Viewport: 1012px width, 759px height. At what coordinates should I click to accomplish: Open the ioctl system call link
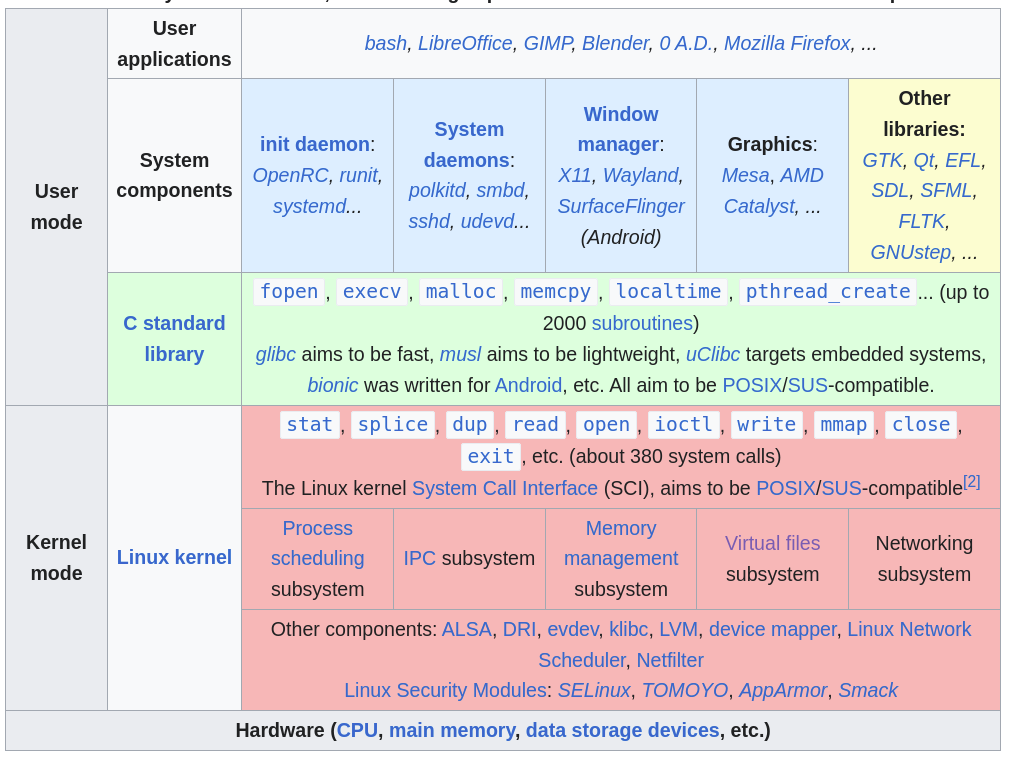click(x=683, y=424)
